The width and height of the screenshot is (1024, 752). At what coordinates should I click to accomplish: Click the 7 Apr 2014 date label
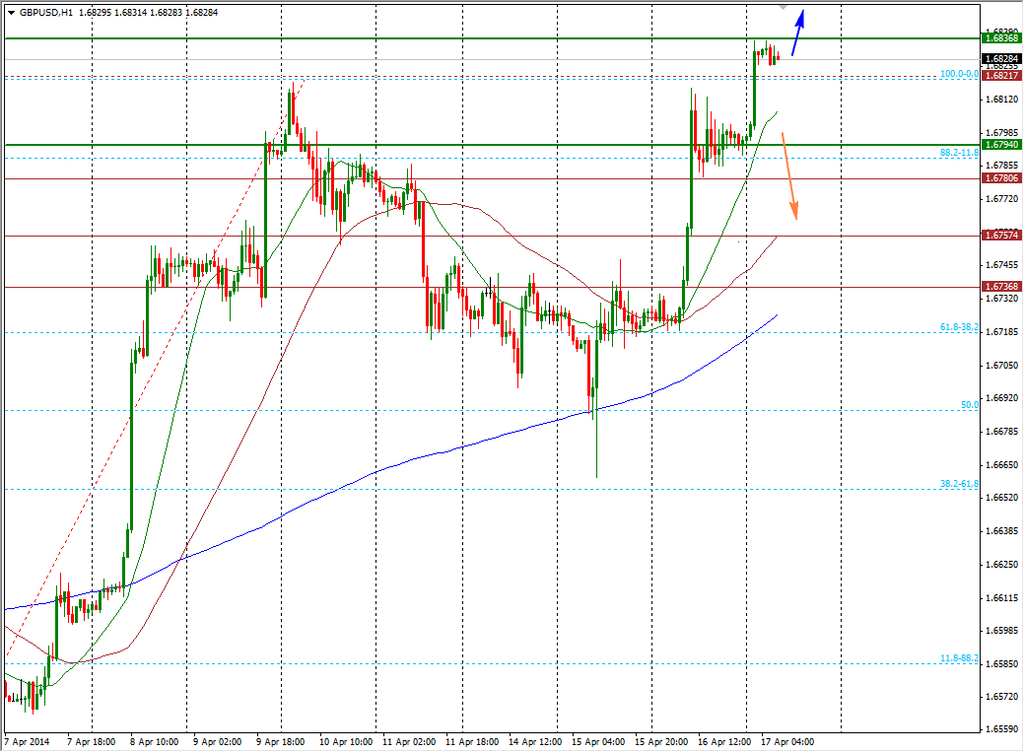pyautogui.click(x=27, y=743)
